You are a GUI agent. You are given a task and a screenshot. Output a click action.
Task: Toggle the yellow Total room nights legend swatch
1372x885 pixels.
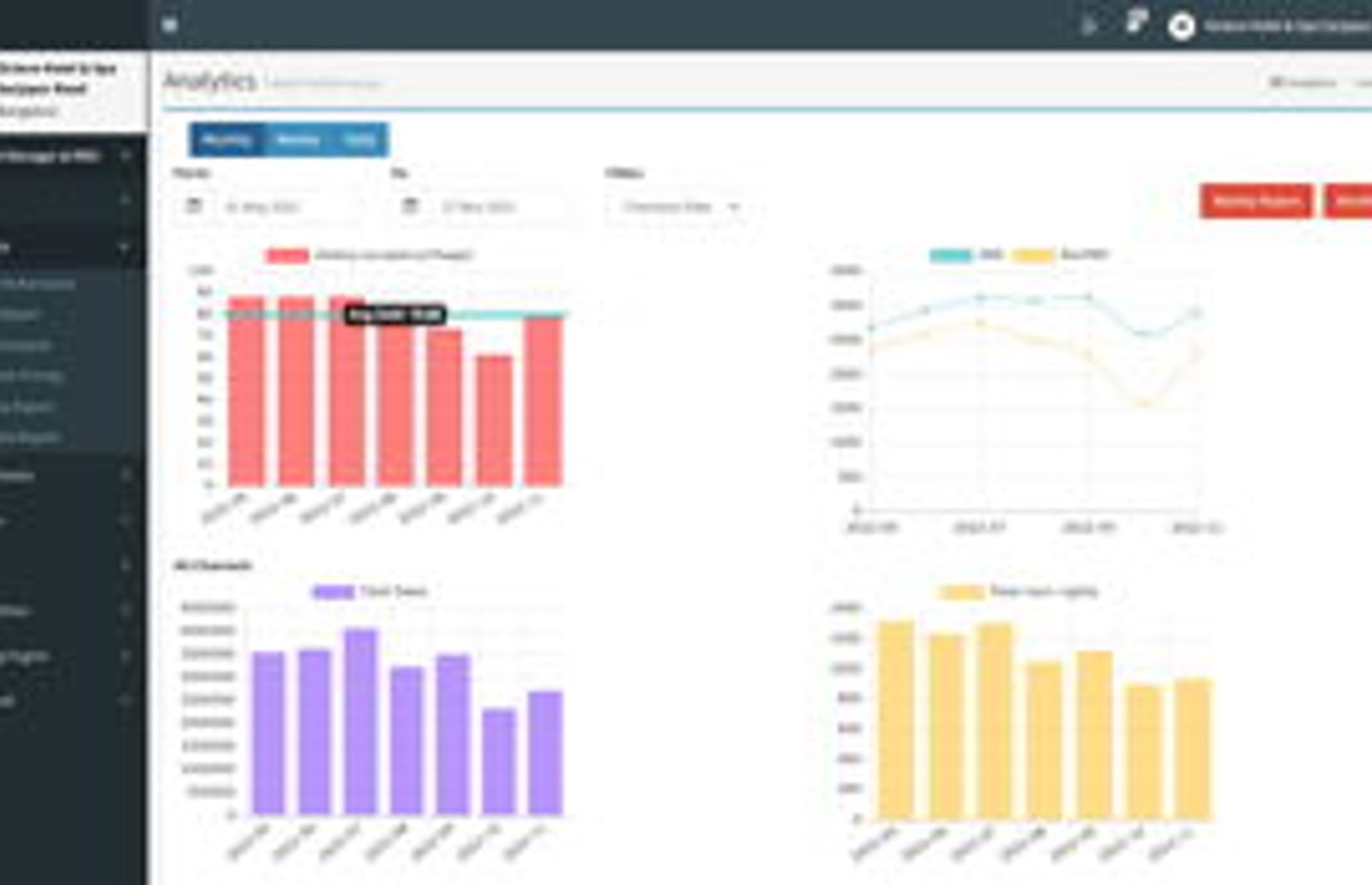point(961,592)
